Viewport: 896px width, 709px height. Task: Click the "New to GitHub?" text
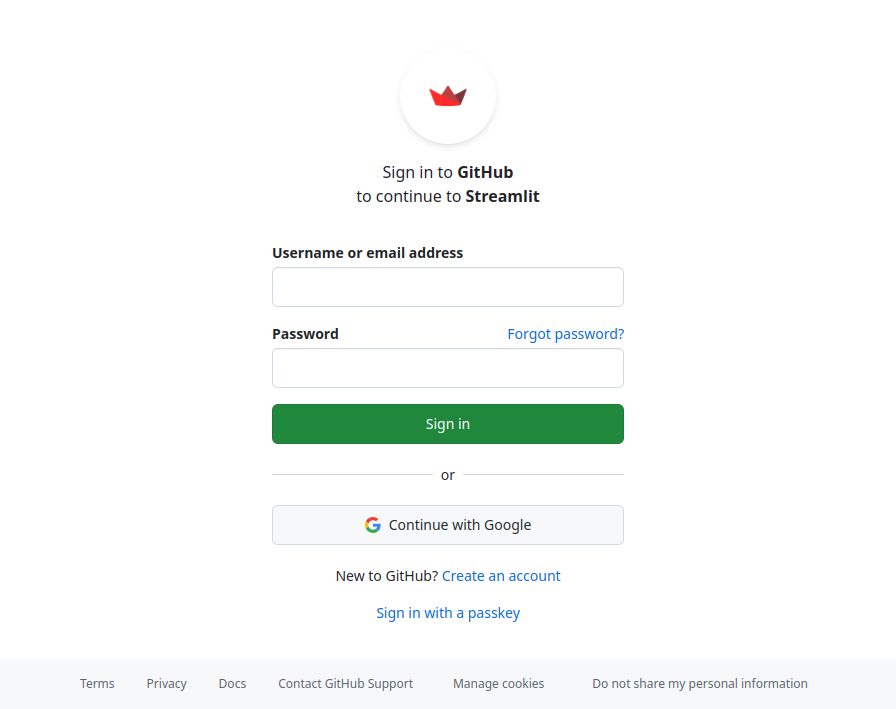coord(386,576)
